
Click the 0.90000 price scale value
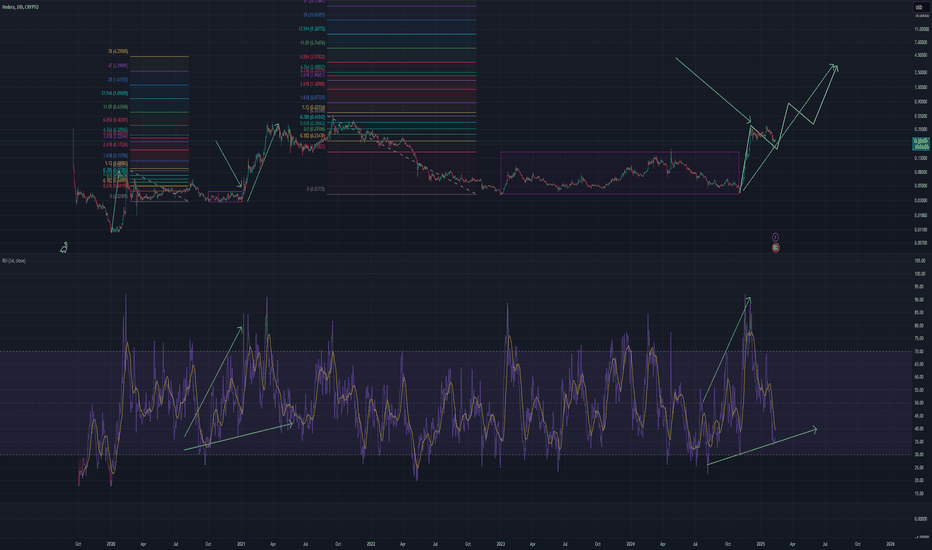pos(921,102)
